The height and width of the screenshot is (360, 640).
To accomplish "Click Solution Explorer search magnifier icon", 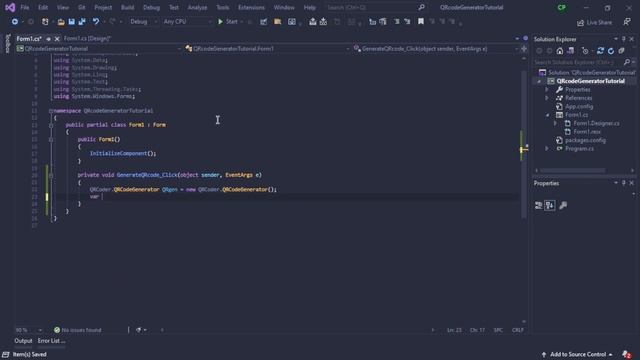I will point(627,62).
